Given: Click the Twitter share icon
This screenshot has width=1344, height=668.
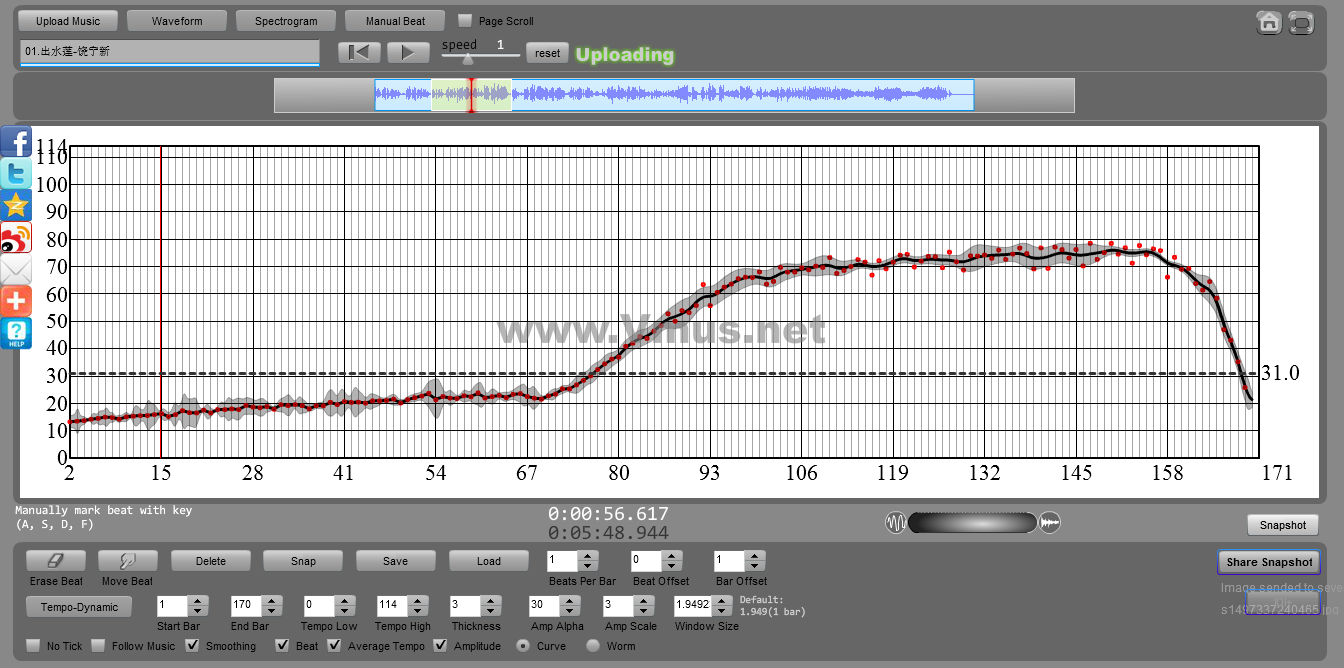Looking at the screenshot, I should click(16, 173).
